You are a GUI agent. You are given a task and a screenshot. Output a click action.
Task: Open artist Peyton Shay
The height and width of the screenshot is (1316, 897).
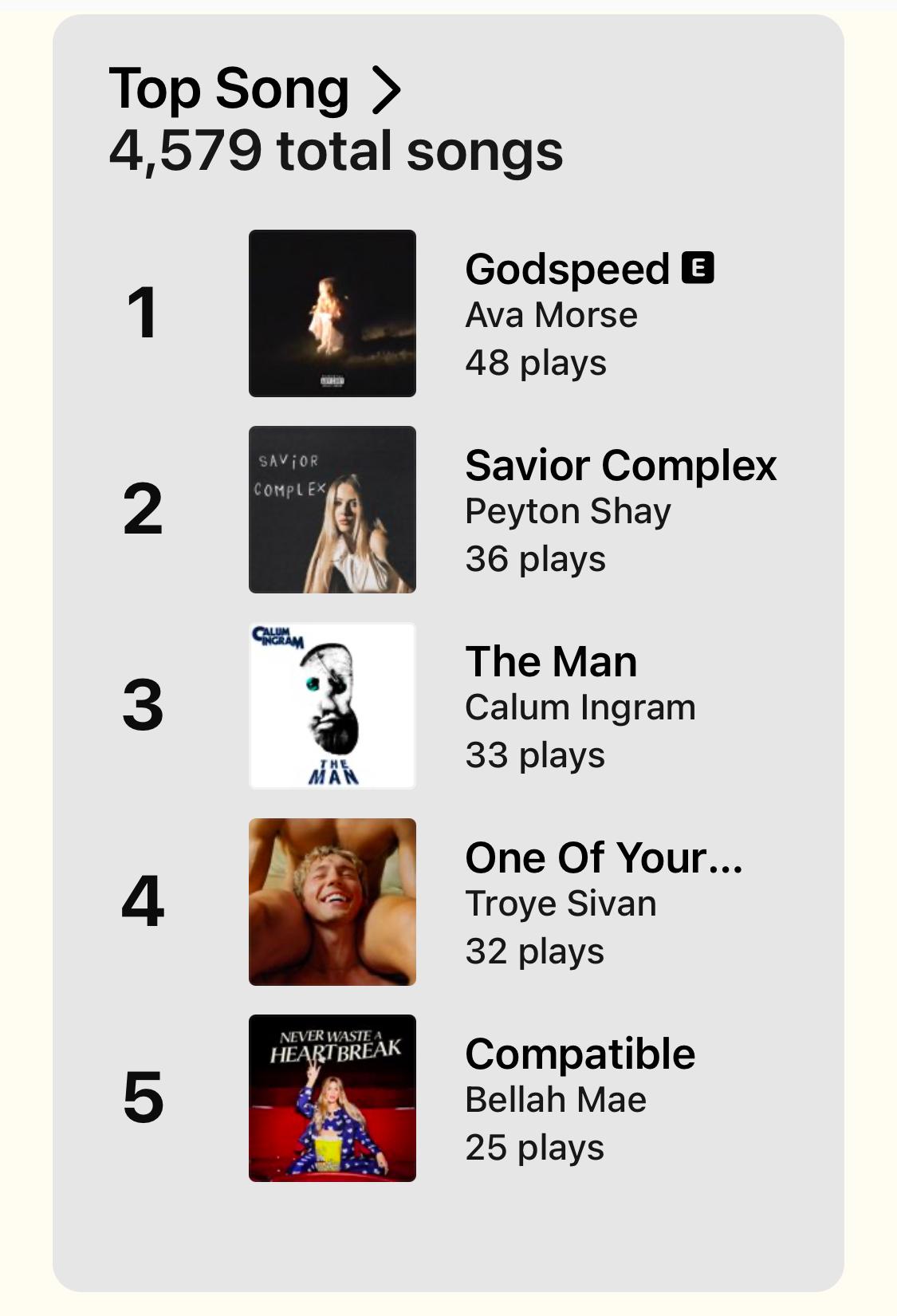(568, 512)
